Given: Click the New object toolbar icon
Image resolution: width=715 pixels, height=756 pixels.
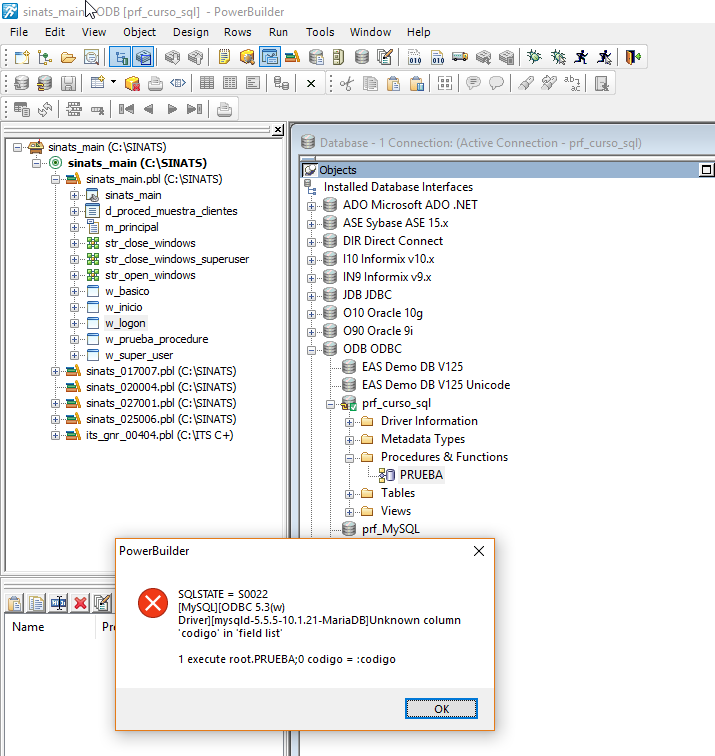Looking at the screenshot, I should coord(22,57).
